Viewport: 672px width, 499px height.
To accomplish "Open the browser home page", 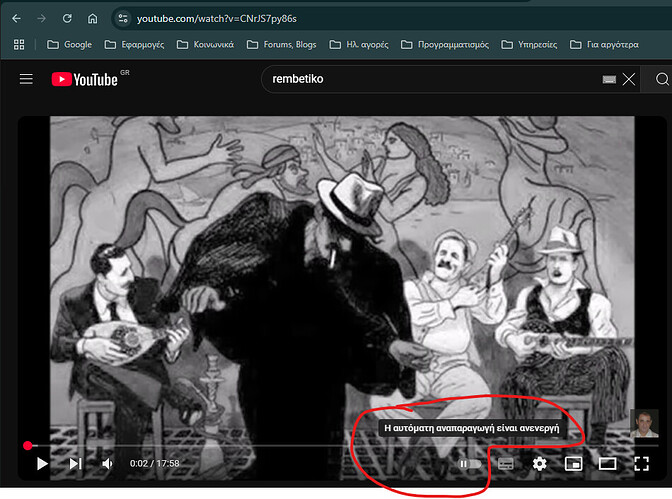I will tap(92, 18).
